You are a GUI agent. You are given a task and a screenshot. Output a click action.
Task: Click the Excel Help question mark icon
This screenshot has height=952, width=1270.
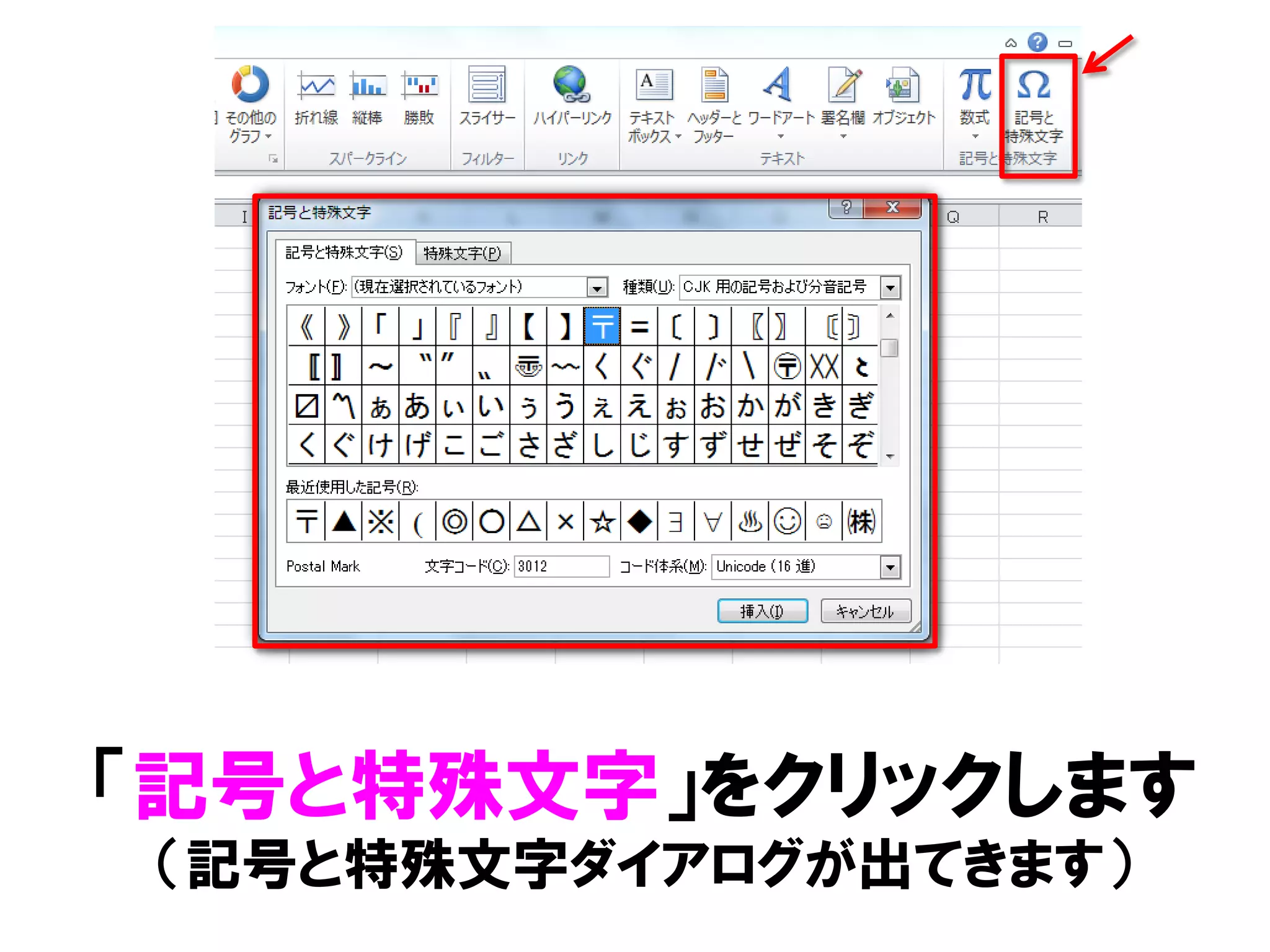tap(1037, 43)
